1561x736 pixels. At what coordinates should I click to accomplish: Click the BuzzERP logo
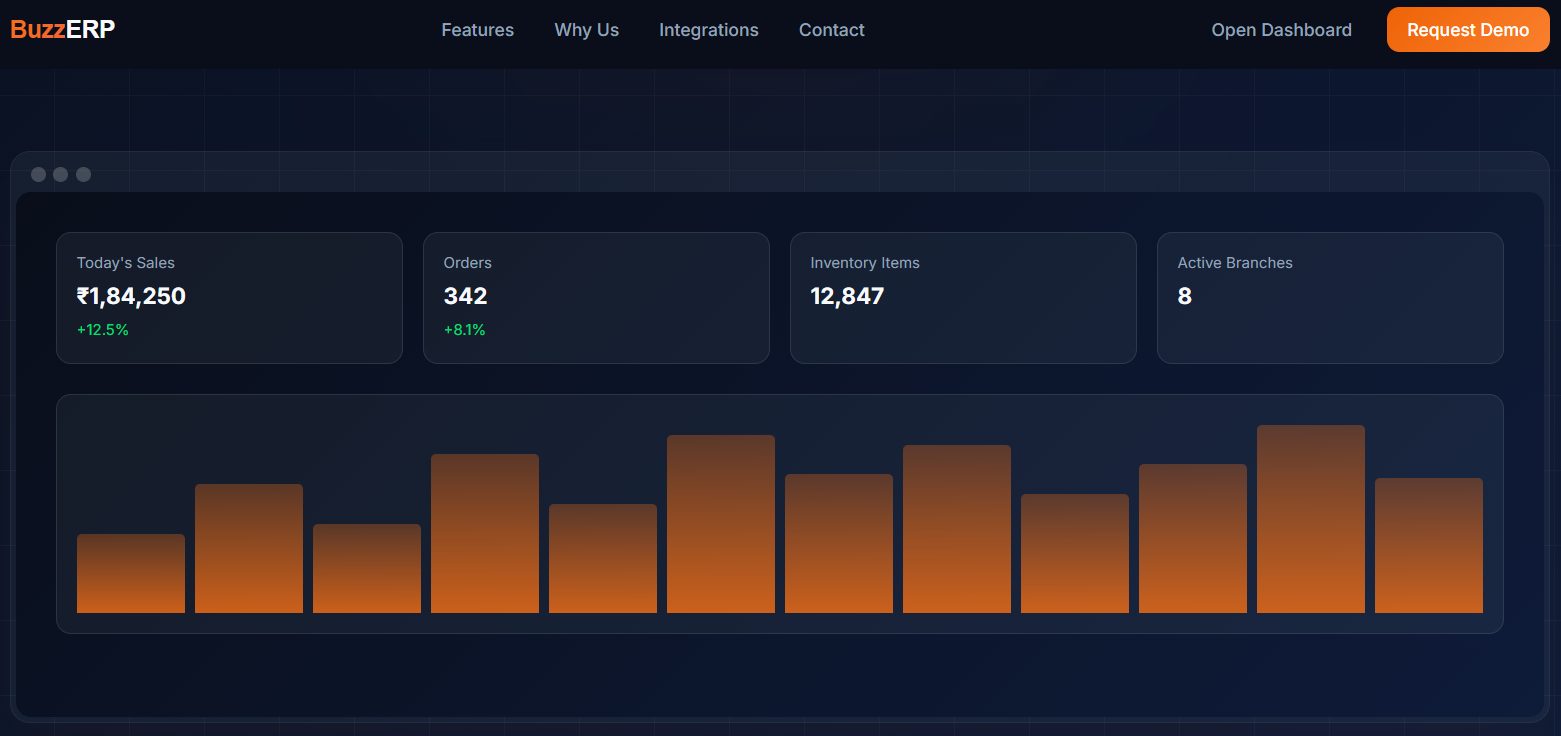pos(63,30)
